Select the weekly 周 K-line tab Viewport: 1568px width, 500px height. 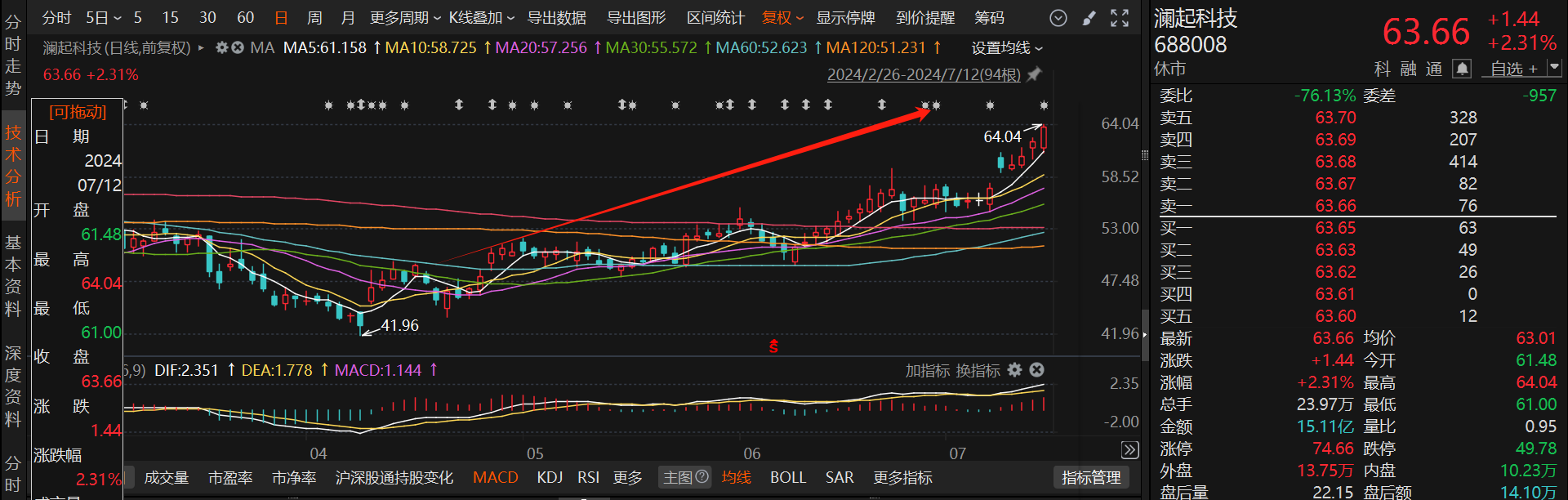coord(314,18)
